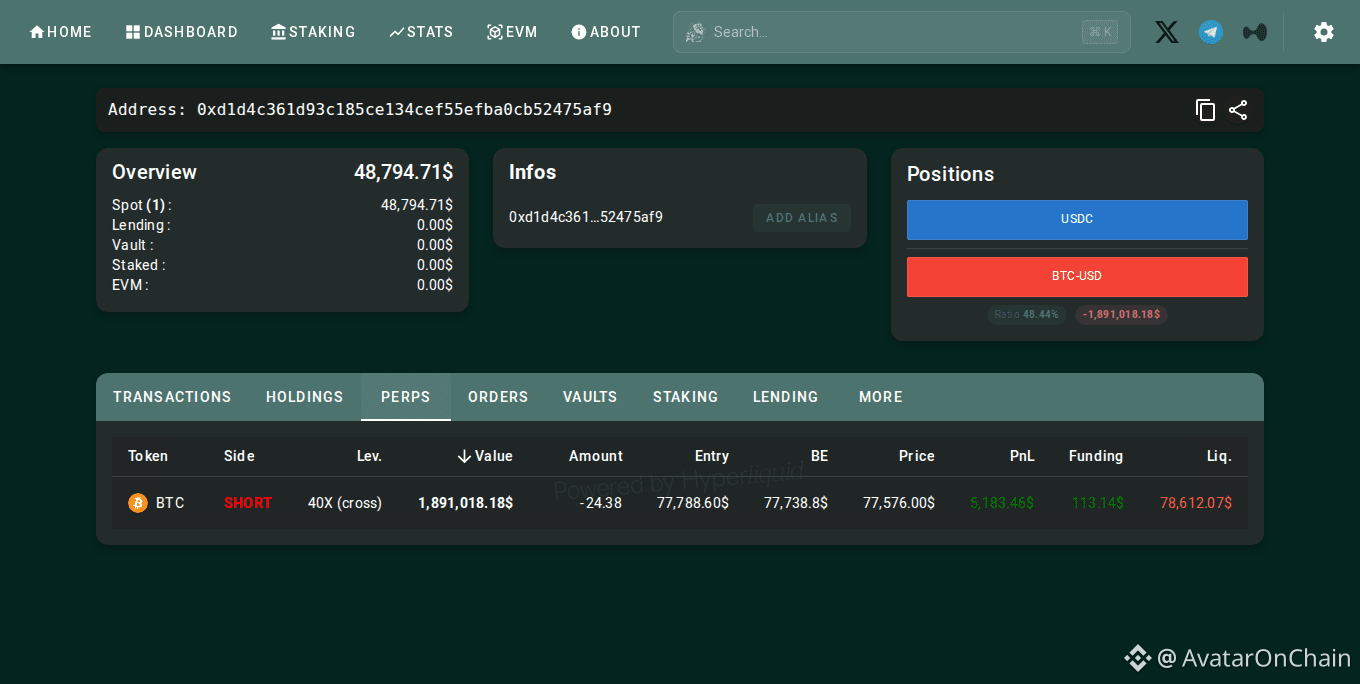Sort table by Side column header
The width and height of the screenshot is (1360, 684).
(239, 456)
